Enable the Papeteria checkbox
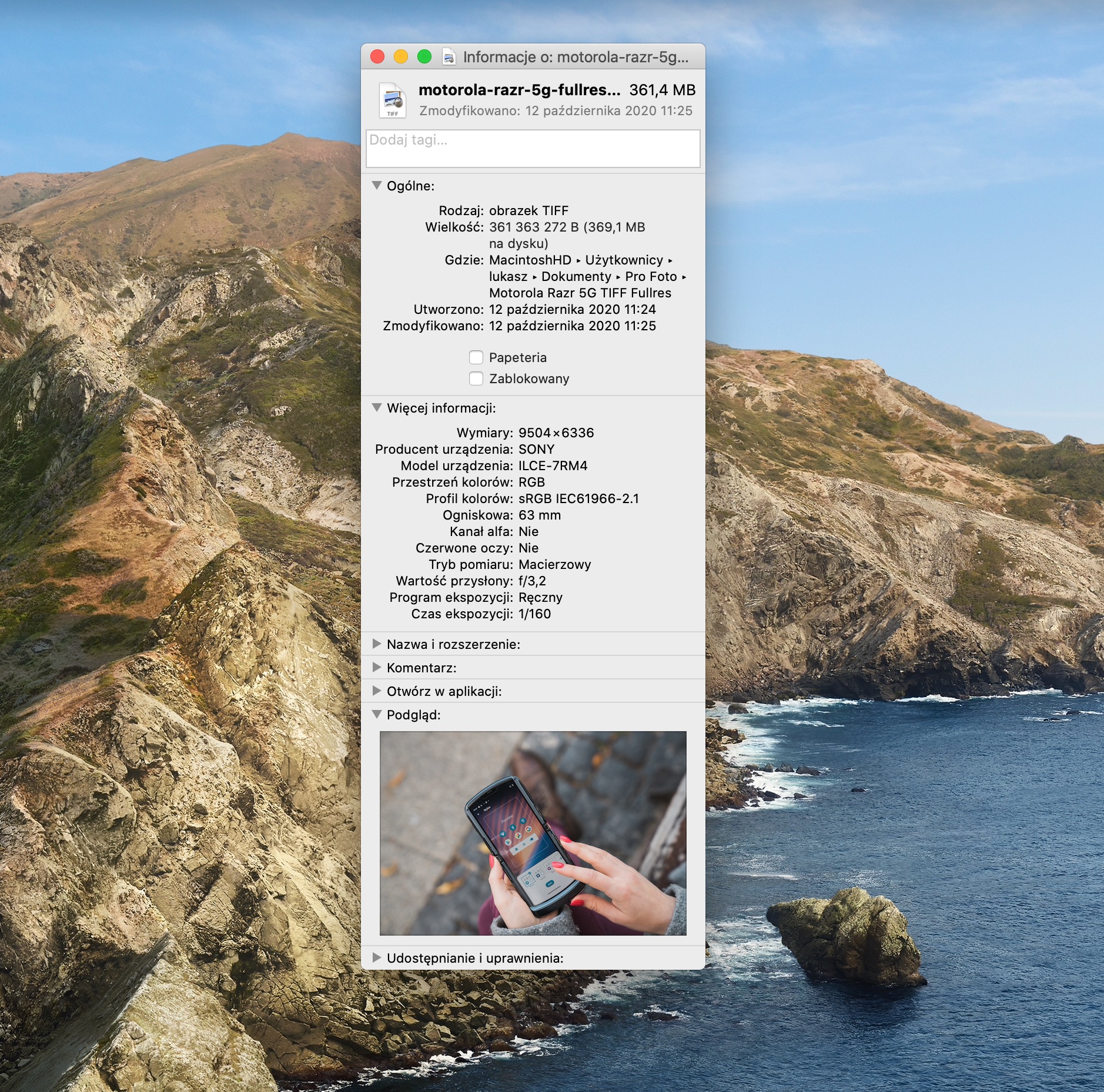Image resolution: width=1104 pixels, height=1092 pixels. [x=476, y=357]
